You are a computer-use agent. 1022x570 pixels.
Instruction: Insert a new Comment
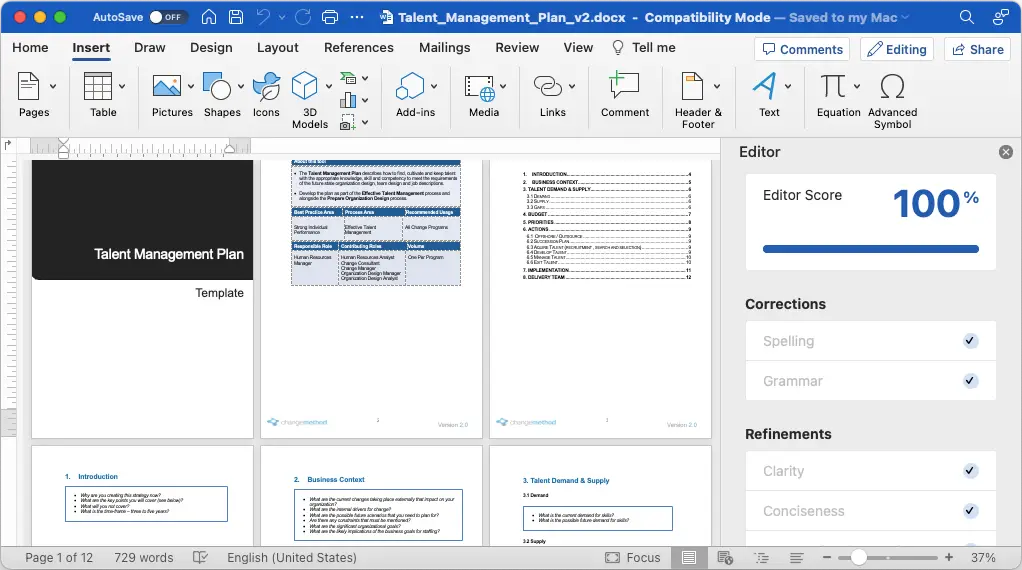[624, 94]
